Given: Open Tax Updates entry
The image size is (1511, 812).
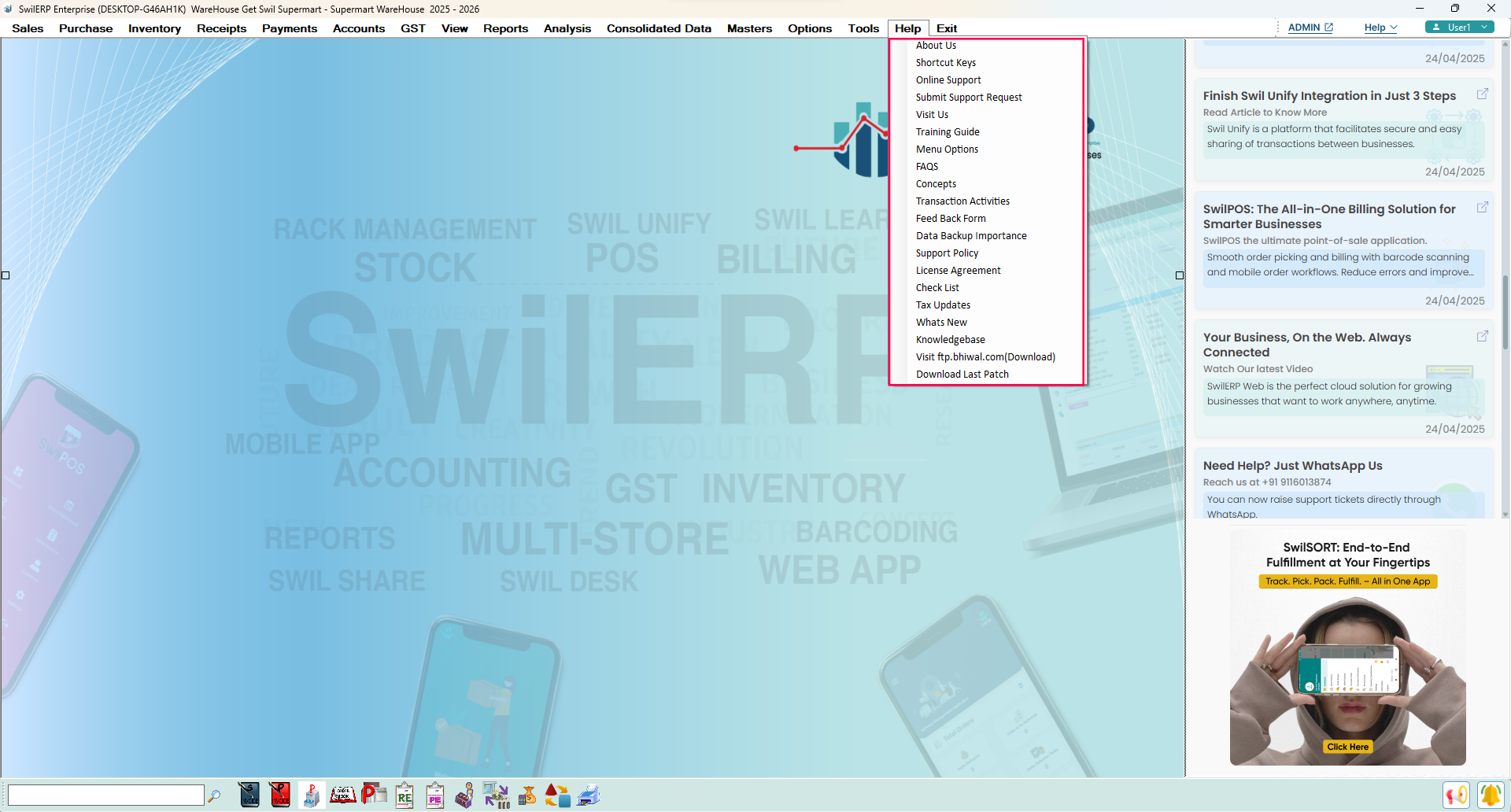Looking at the screenshot, I should (943, 305).
